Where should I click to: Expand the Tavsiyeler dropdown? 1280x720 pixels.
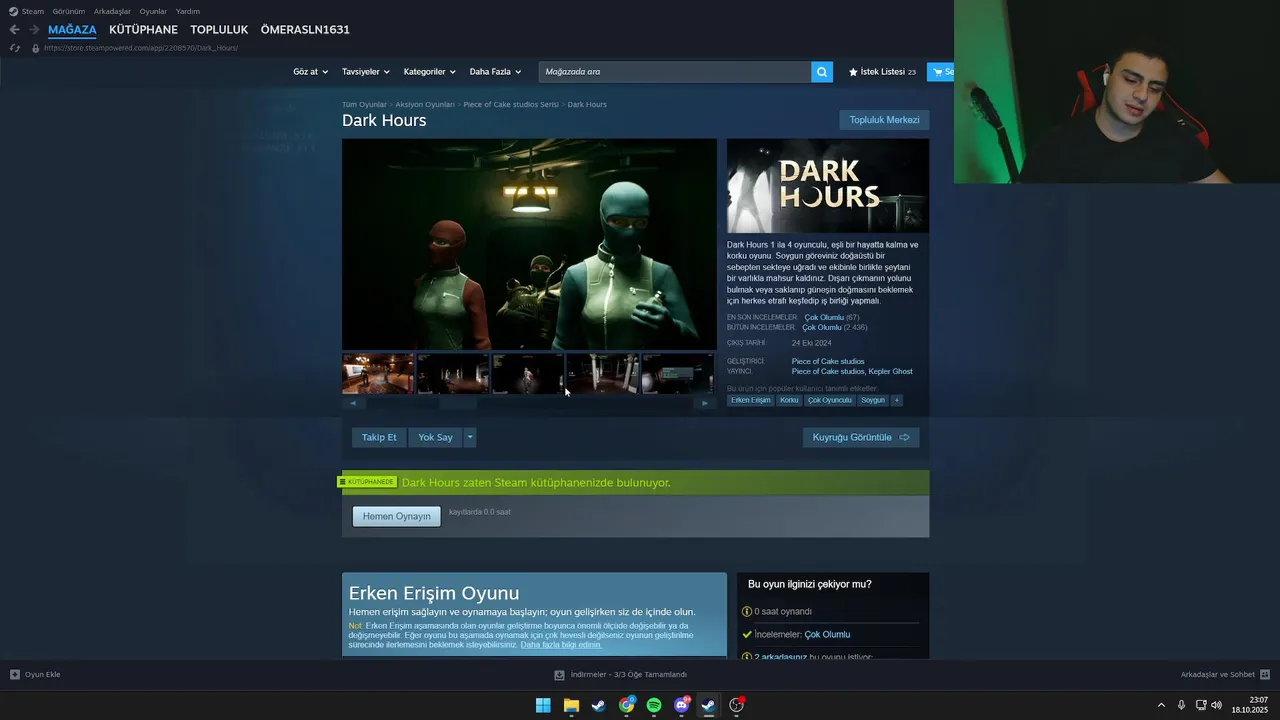[366, 72]
